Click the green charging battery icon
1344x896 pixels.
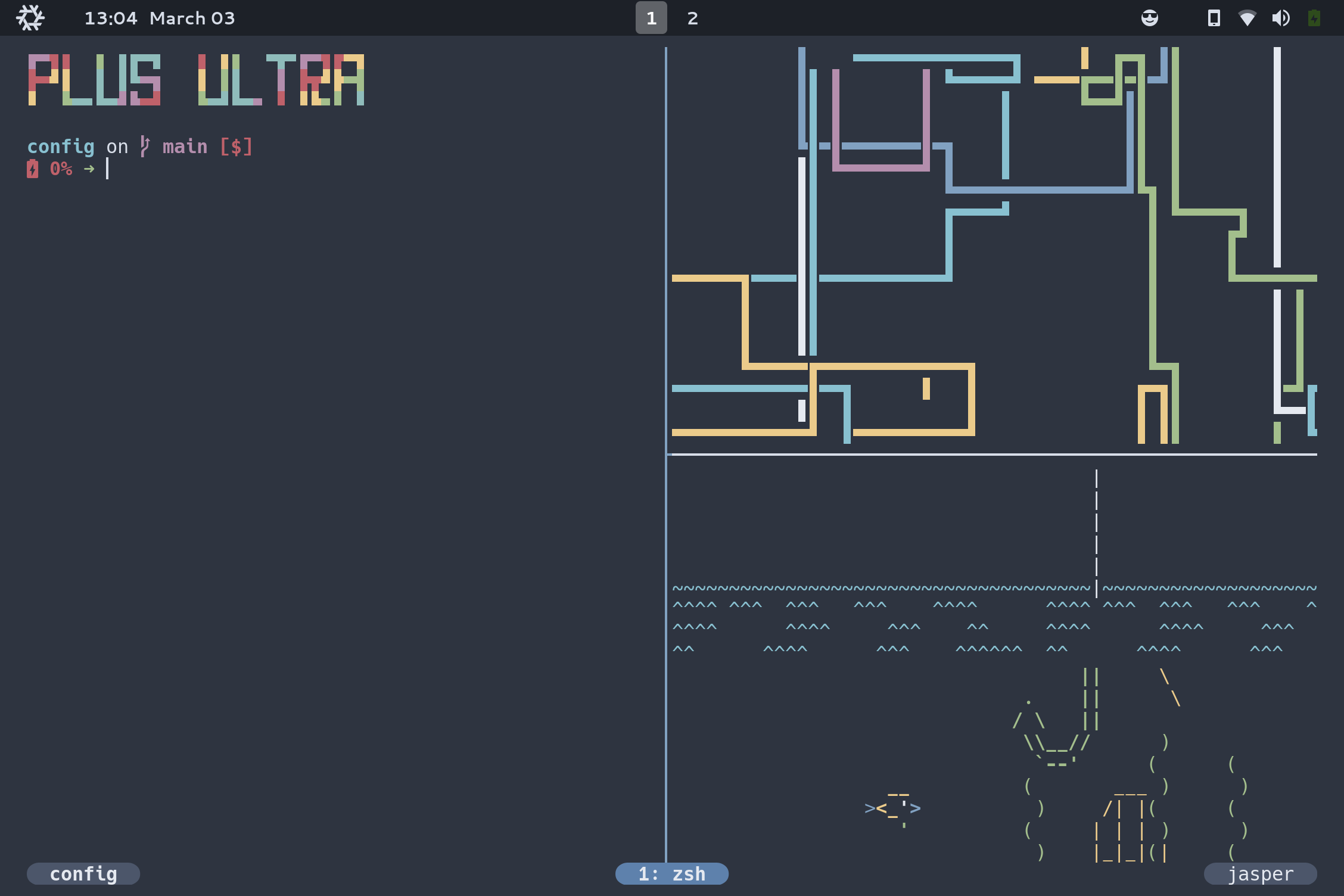coord(1314,18)
